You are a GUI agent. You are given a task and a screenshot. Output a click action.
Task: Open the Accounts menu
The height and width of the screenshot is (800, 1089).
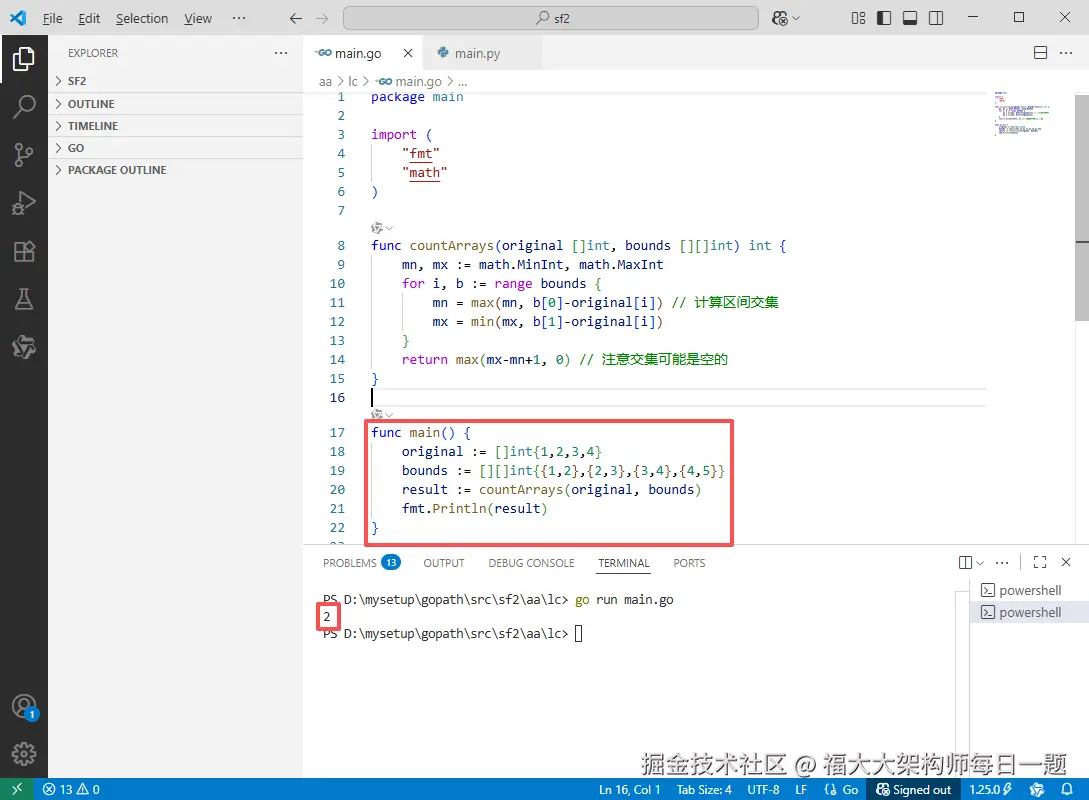(x=24, y=707)
